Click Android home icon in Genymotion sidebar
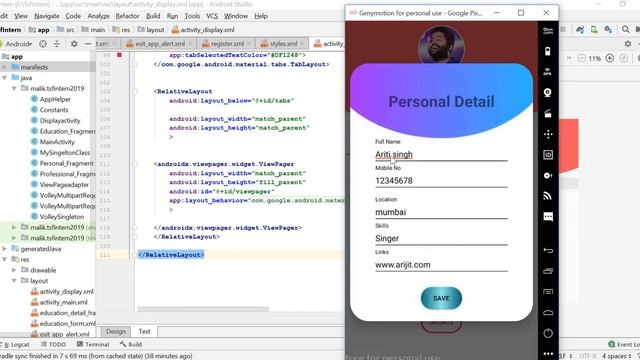 [548, 313]
